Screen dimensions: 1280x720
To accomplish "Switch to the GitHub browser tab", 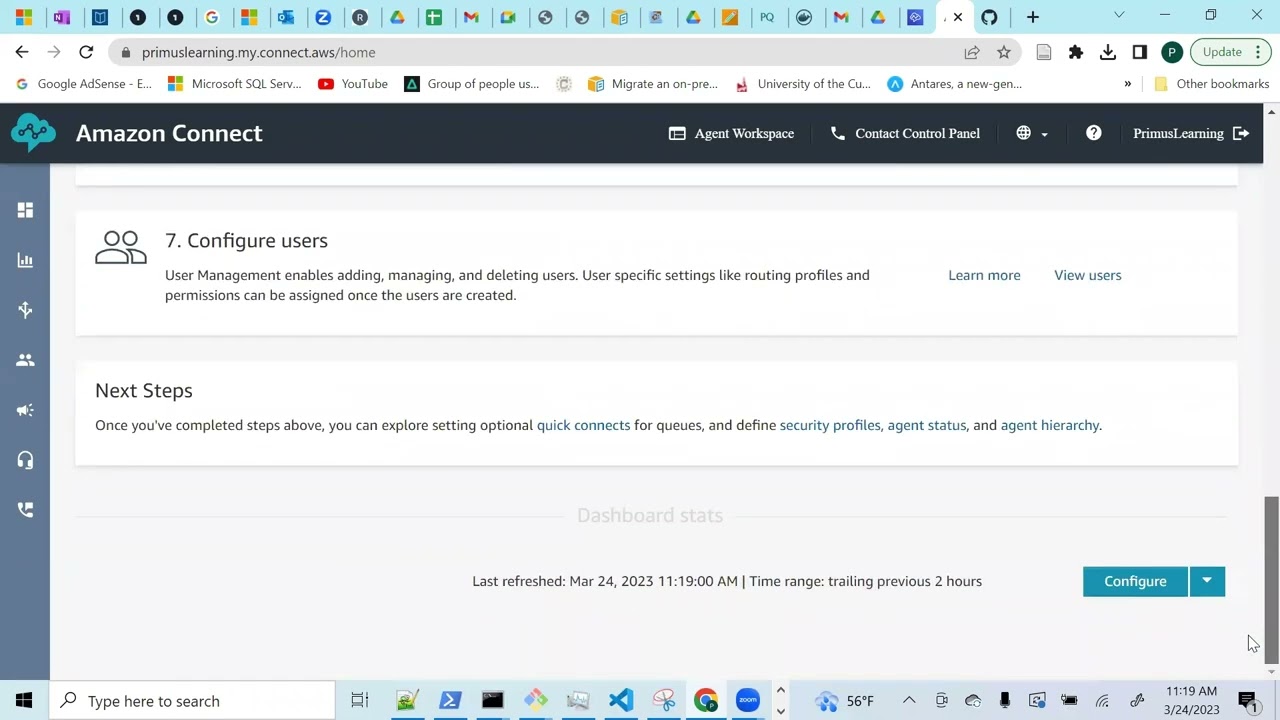I will (x=989, y=17).
